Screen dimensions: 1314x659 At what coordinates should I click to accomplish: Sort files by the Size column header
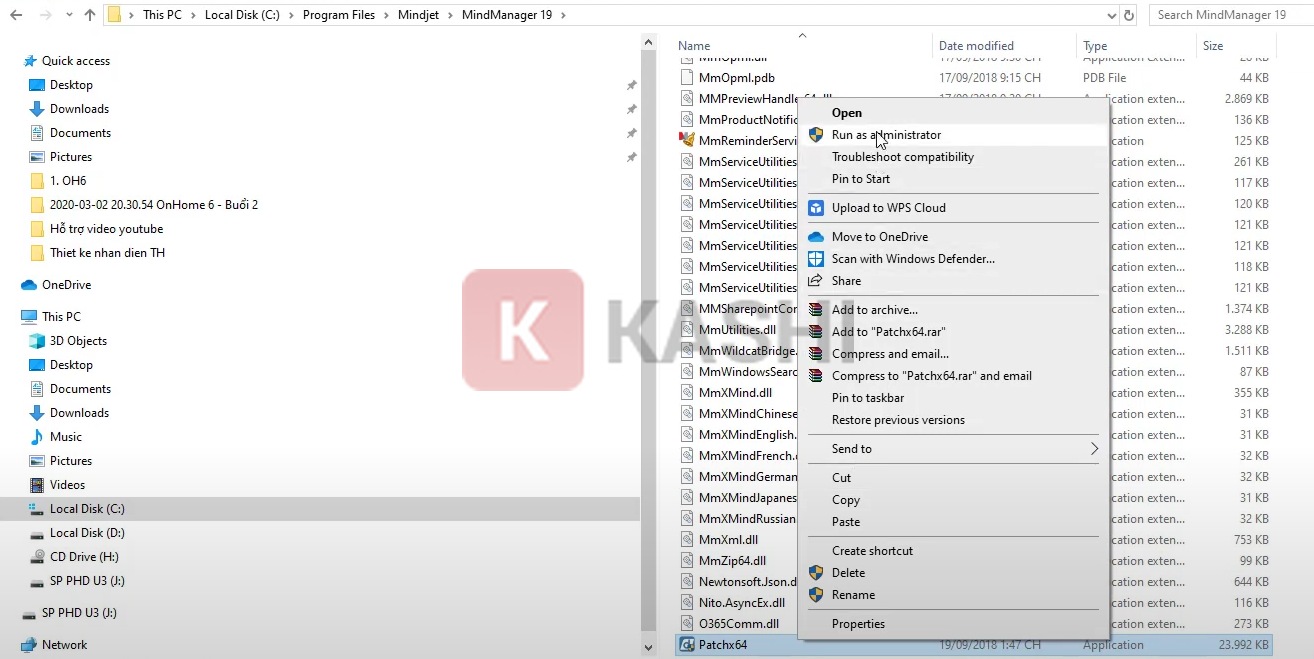click(1211, 45)
